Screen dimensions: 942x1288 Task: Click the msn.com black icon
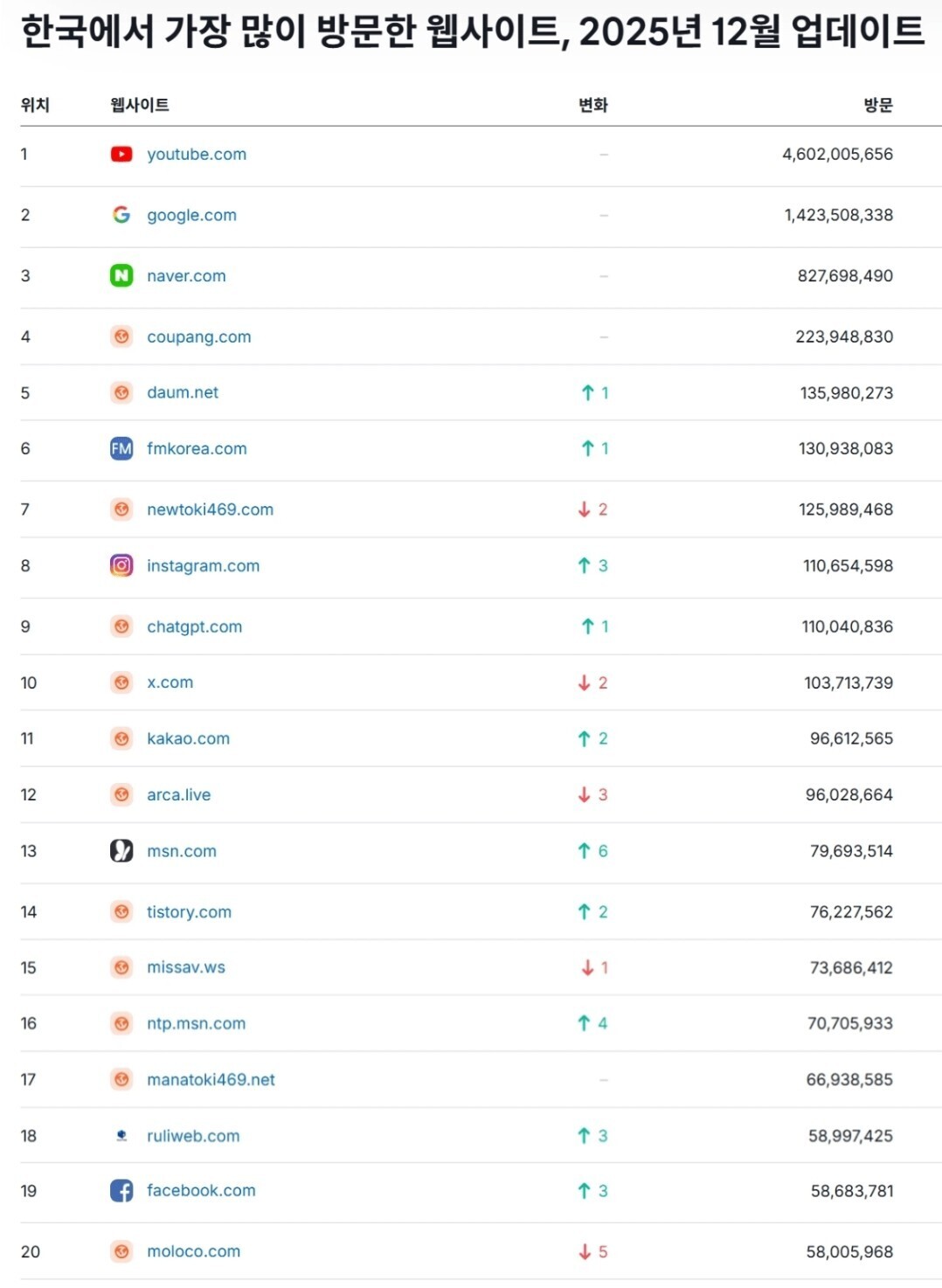[x=121, y=851]
